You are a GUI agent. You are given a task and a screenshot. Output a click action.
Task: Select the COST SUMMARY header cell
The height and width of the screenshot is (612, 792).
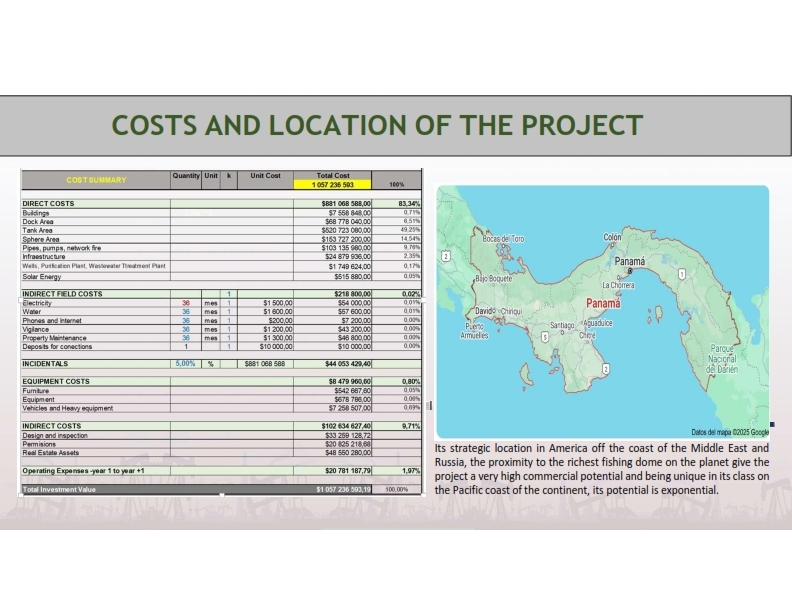(96, 180)
